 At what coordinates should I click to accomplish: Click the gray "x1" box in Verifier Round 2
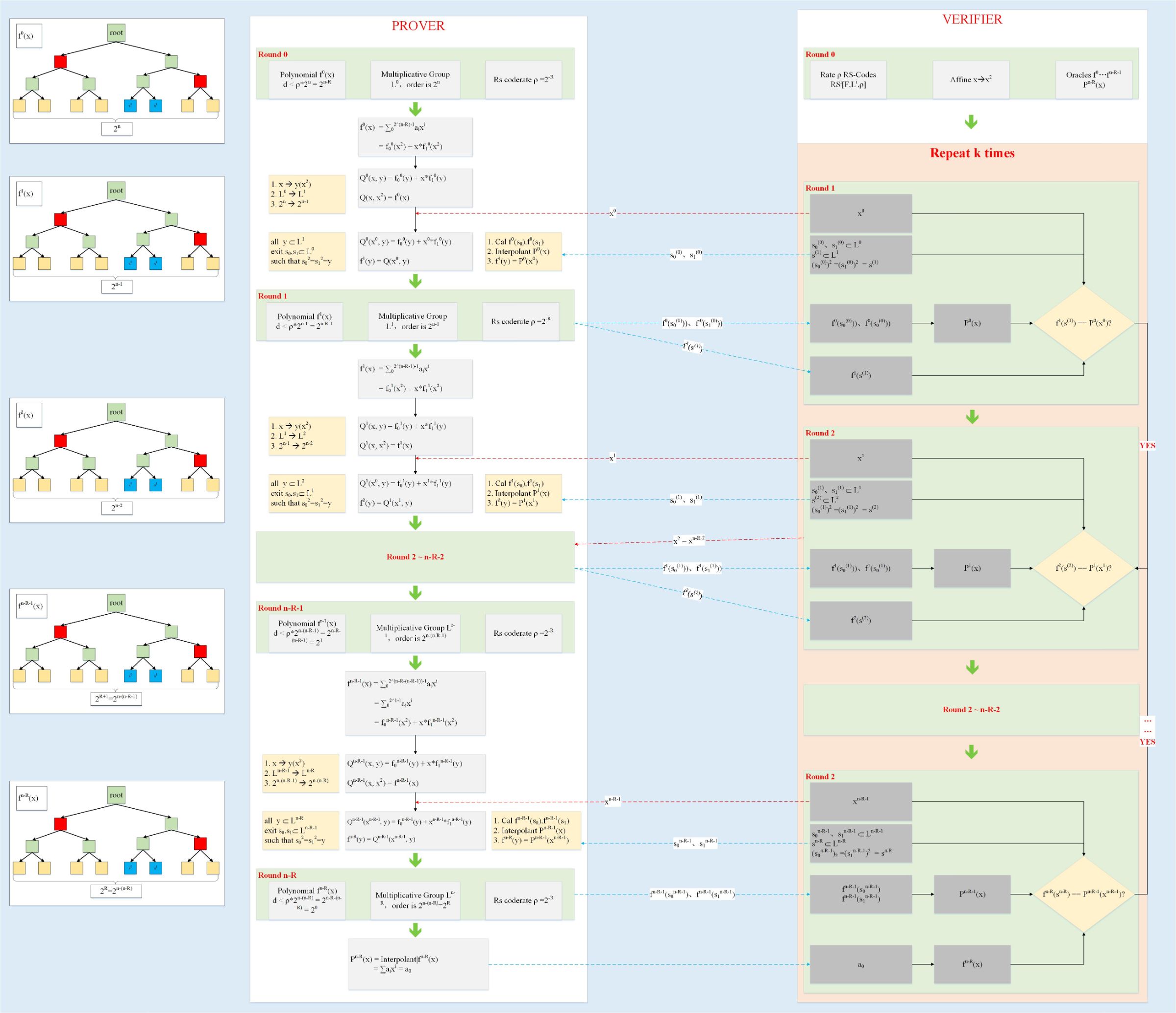click(860, 458)
